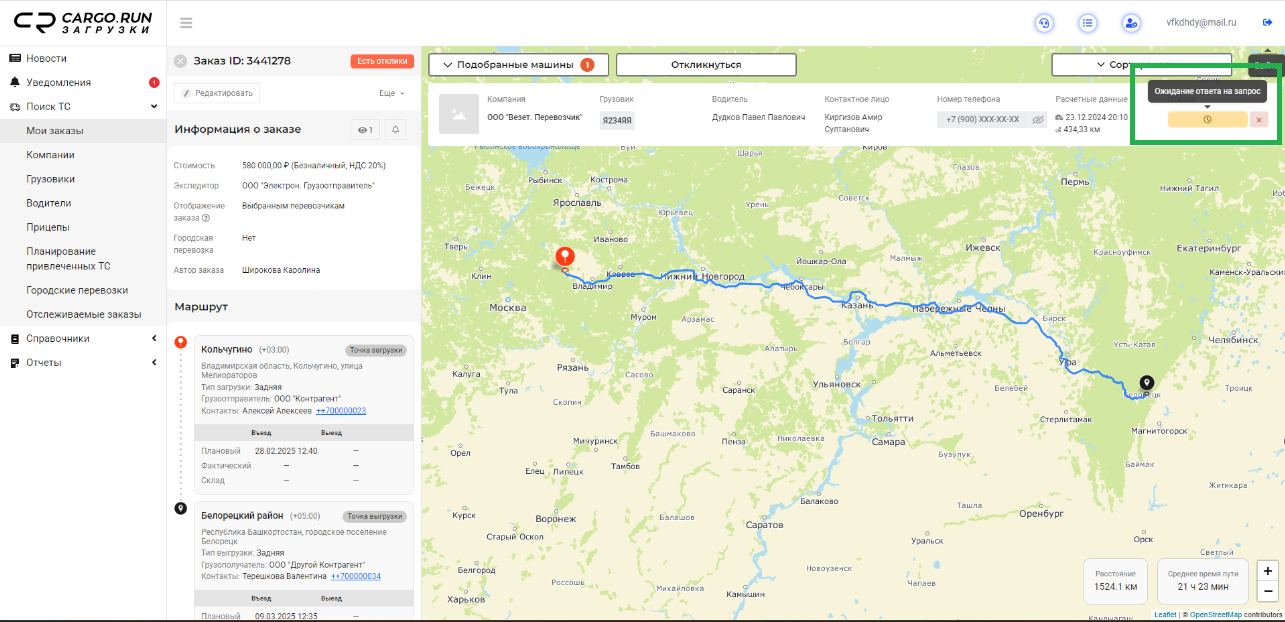1285x622 pixels.
Task: Toggle sidebar with hamburger menu icon
Action: pos(186,23)
